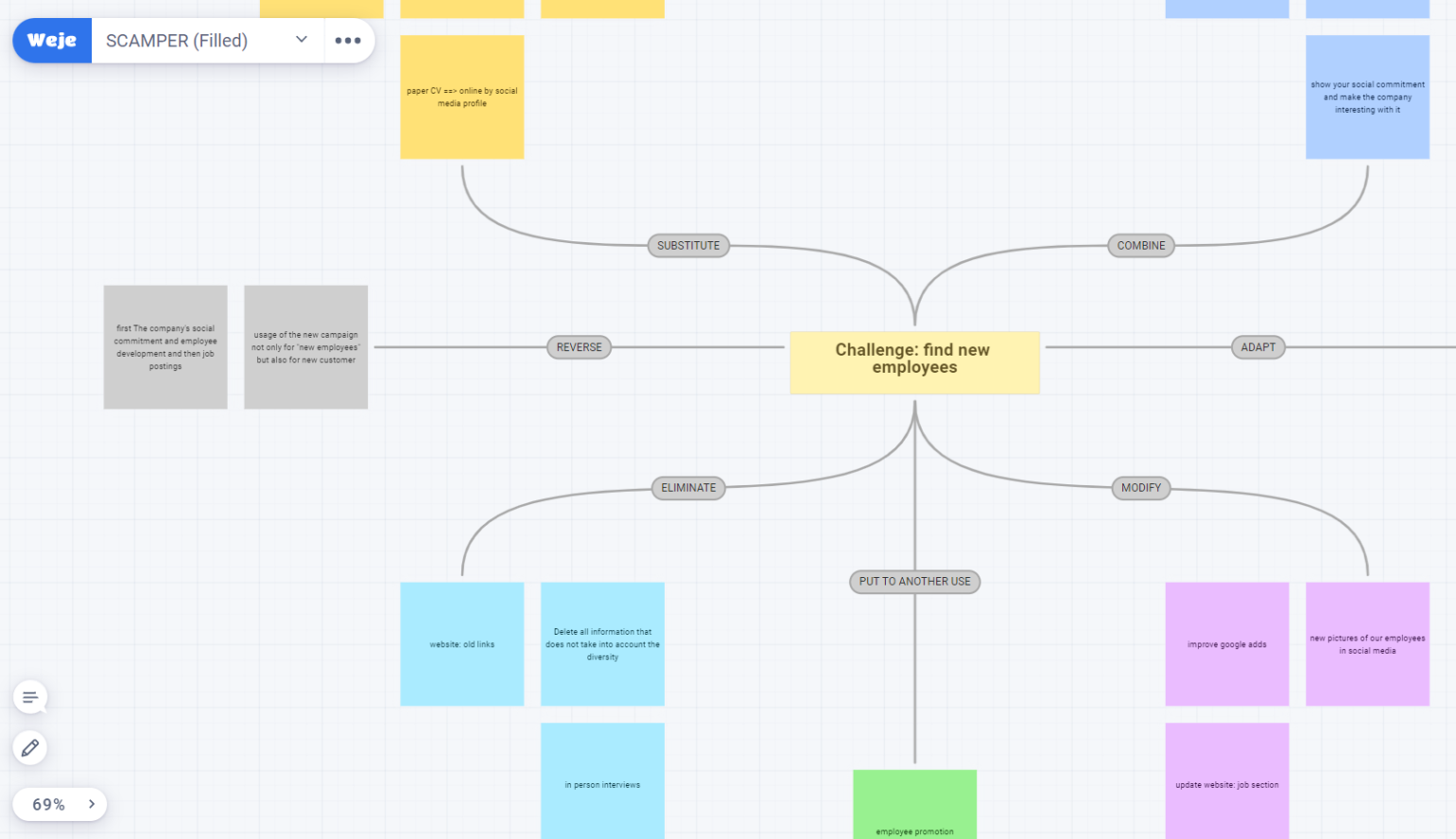Select the SUBSTITUTE branch label
The height and width of the screenshot is (839, 1456).
(688, 246)
